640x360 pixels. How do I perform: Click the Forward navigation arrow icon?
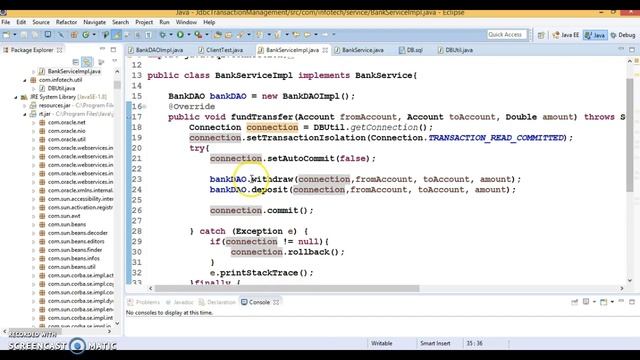point(325,35)
